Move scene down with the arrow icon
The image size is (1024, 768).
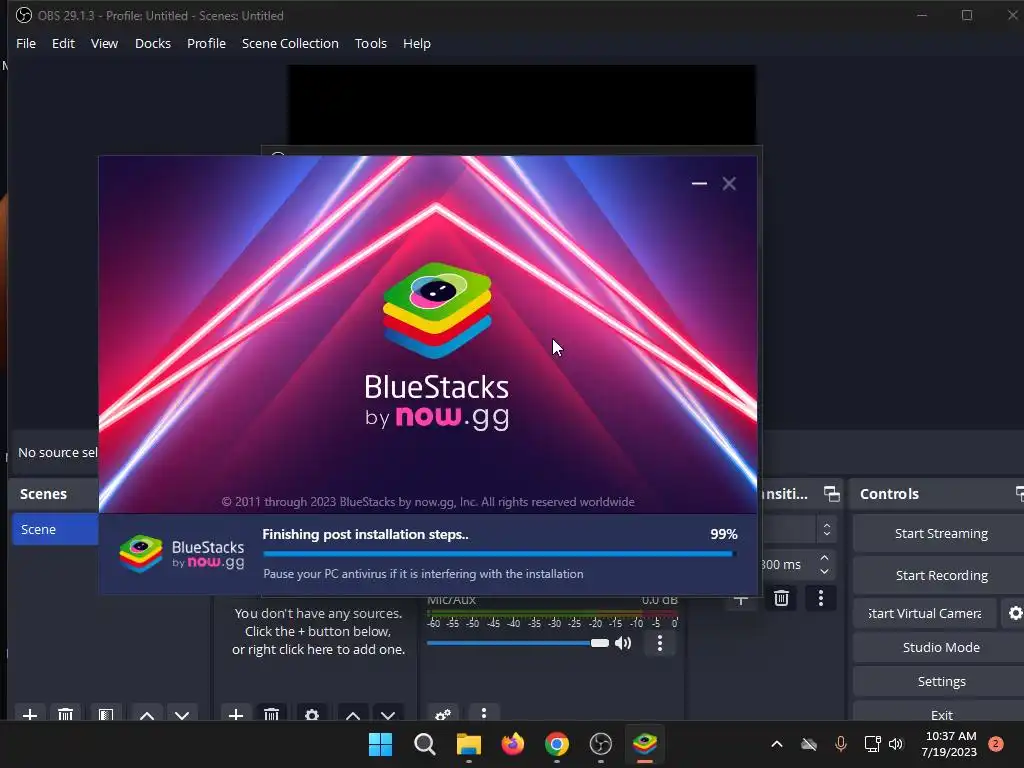click(x=182, y=715)
